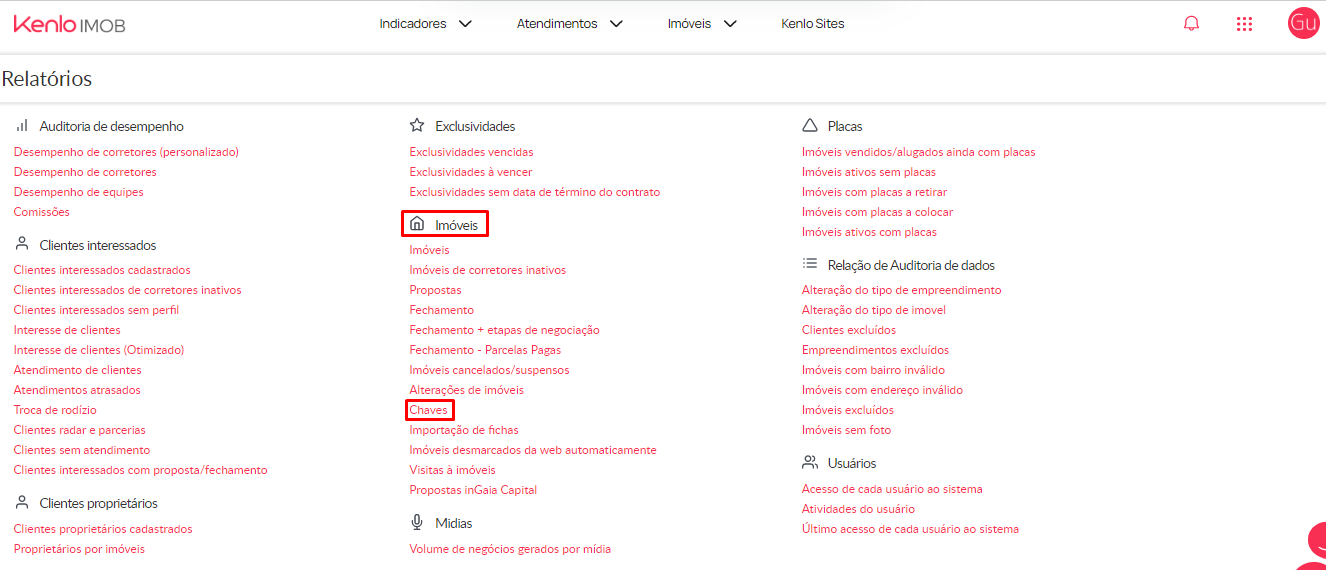Click the Relação de Auditoria list icon
Screen dimensions: 1326x570
click(x=810, y=264)
